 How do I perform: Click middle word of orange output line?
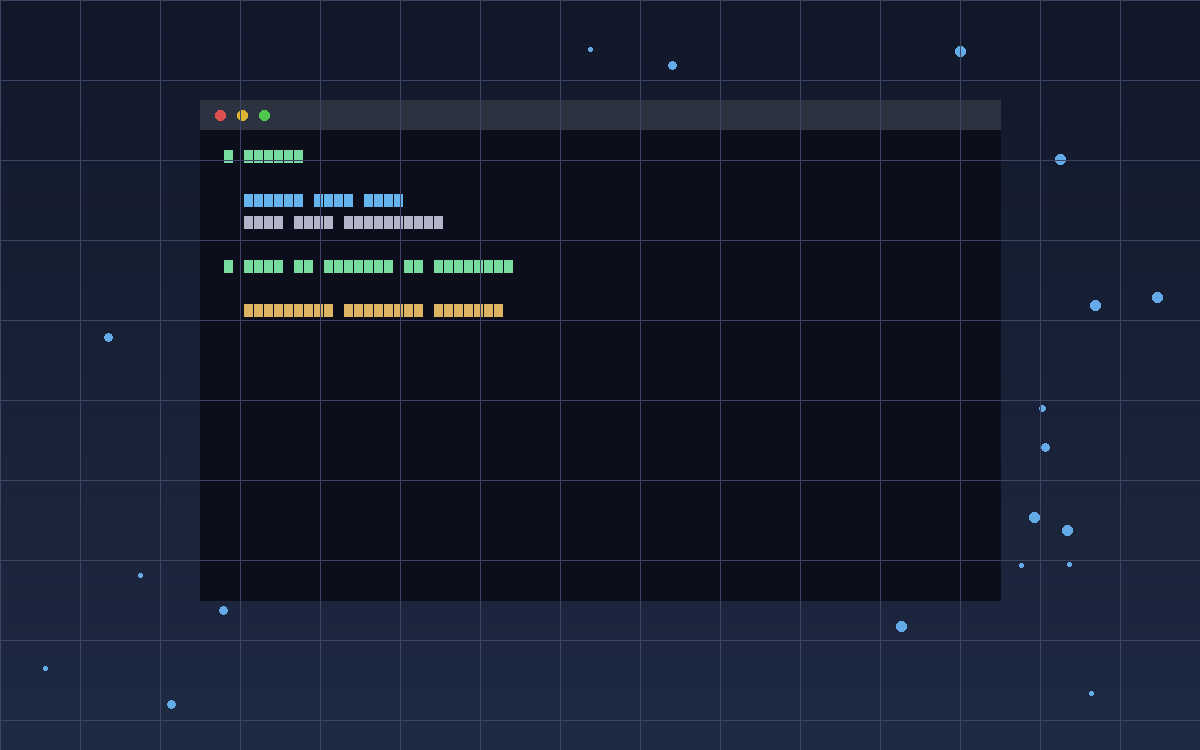coord(383,310)
